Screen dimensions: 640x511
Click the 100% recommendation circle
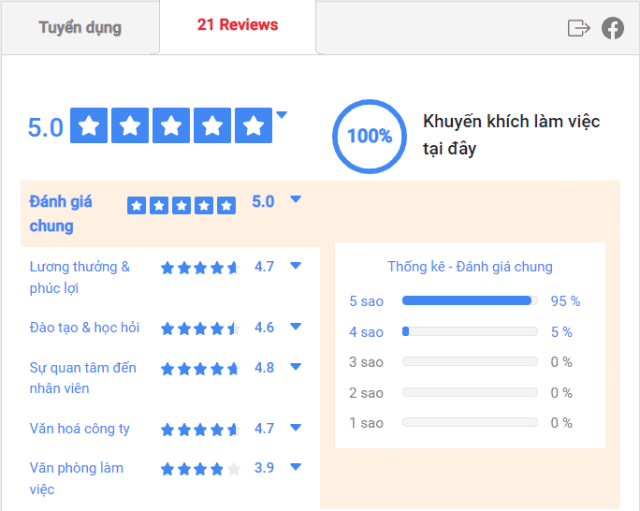369,136
